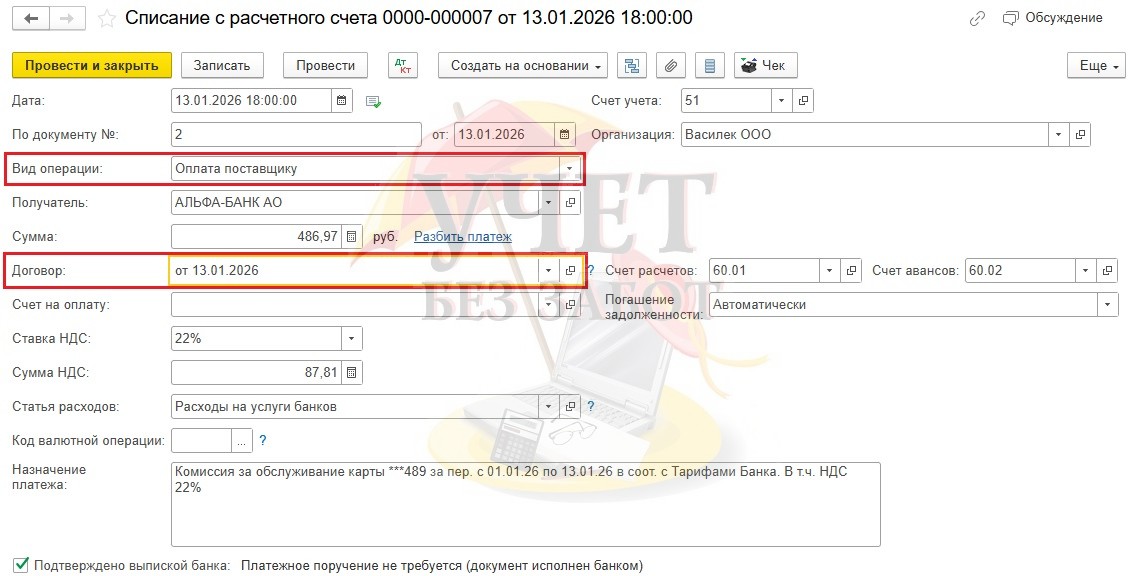This screenshot has width=1130, height=576.
Task: Expand the Ставка НДС dropdown
Action: pos(351,339)
